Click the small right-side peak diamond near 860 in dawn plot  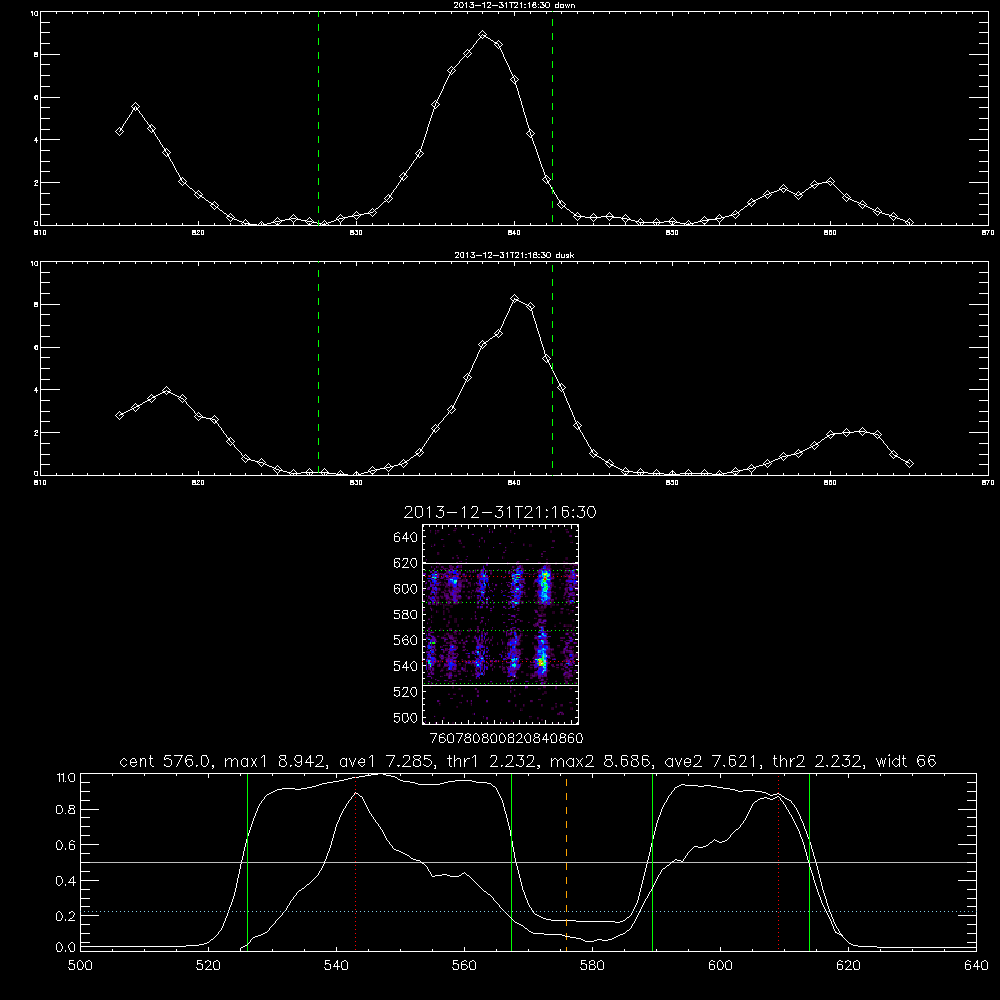pyautogui.click(x=830, y=182)
